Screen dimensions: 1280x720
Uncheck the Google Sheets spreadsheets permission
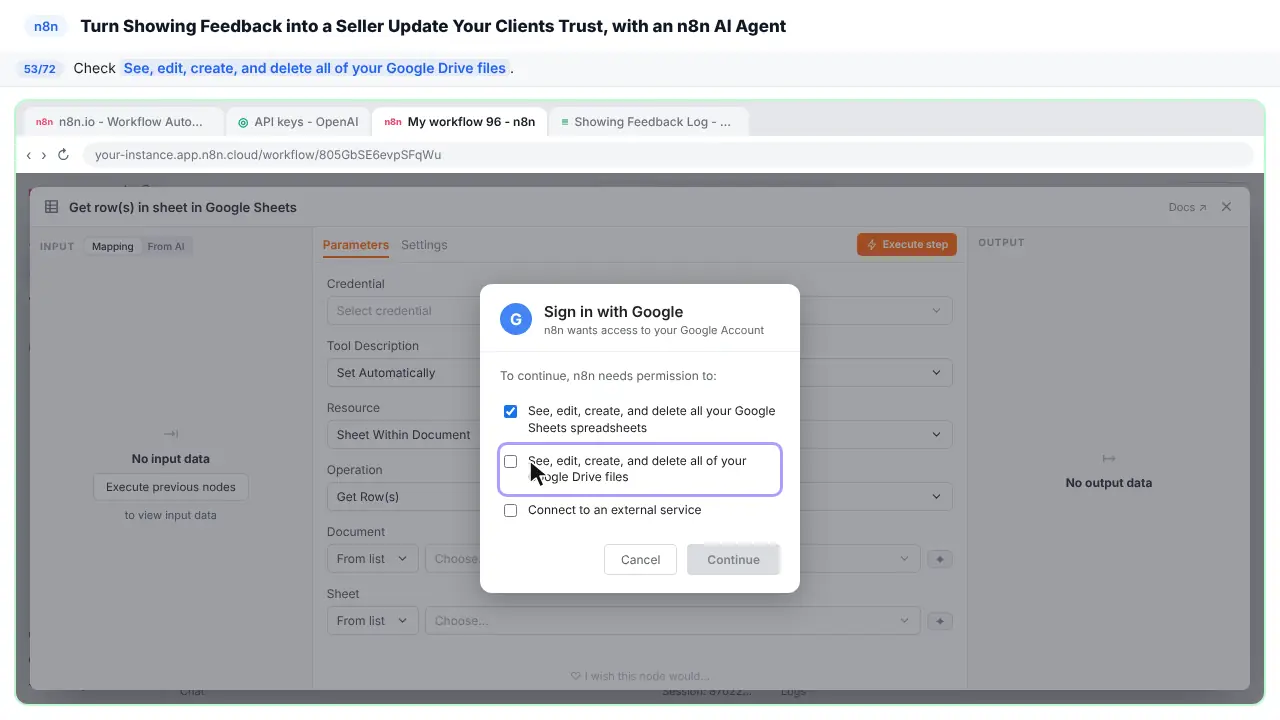tap(511, 411)
